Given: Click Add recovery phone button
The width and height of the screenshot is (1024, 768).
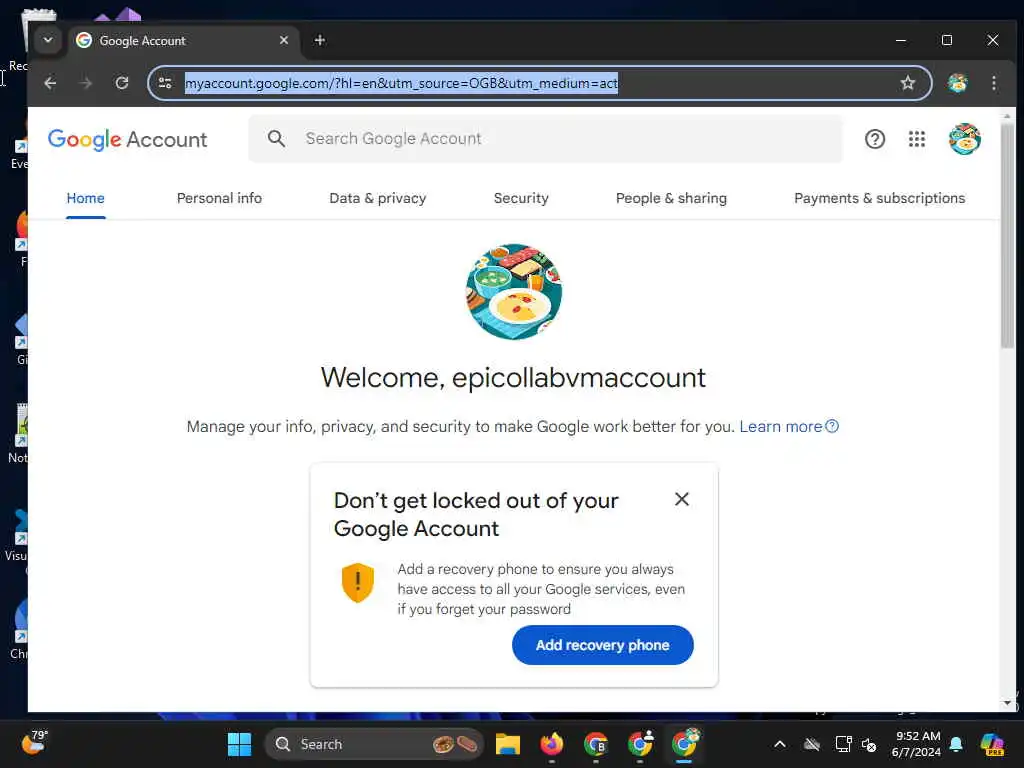Looking at the screenshot, I should (x=603, y=645).
